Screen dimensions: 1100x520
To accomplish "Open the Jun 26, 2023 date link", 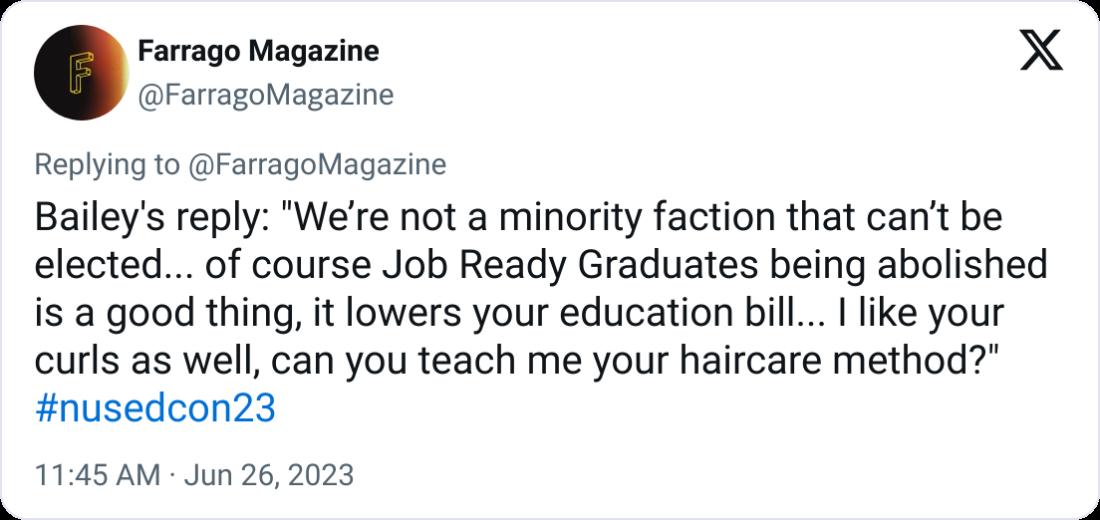I will 269,475.
